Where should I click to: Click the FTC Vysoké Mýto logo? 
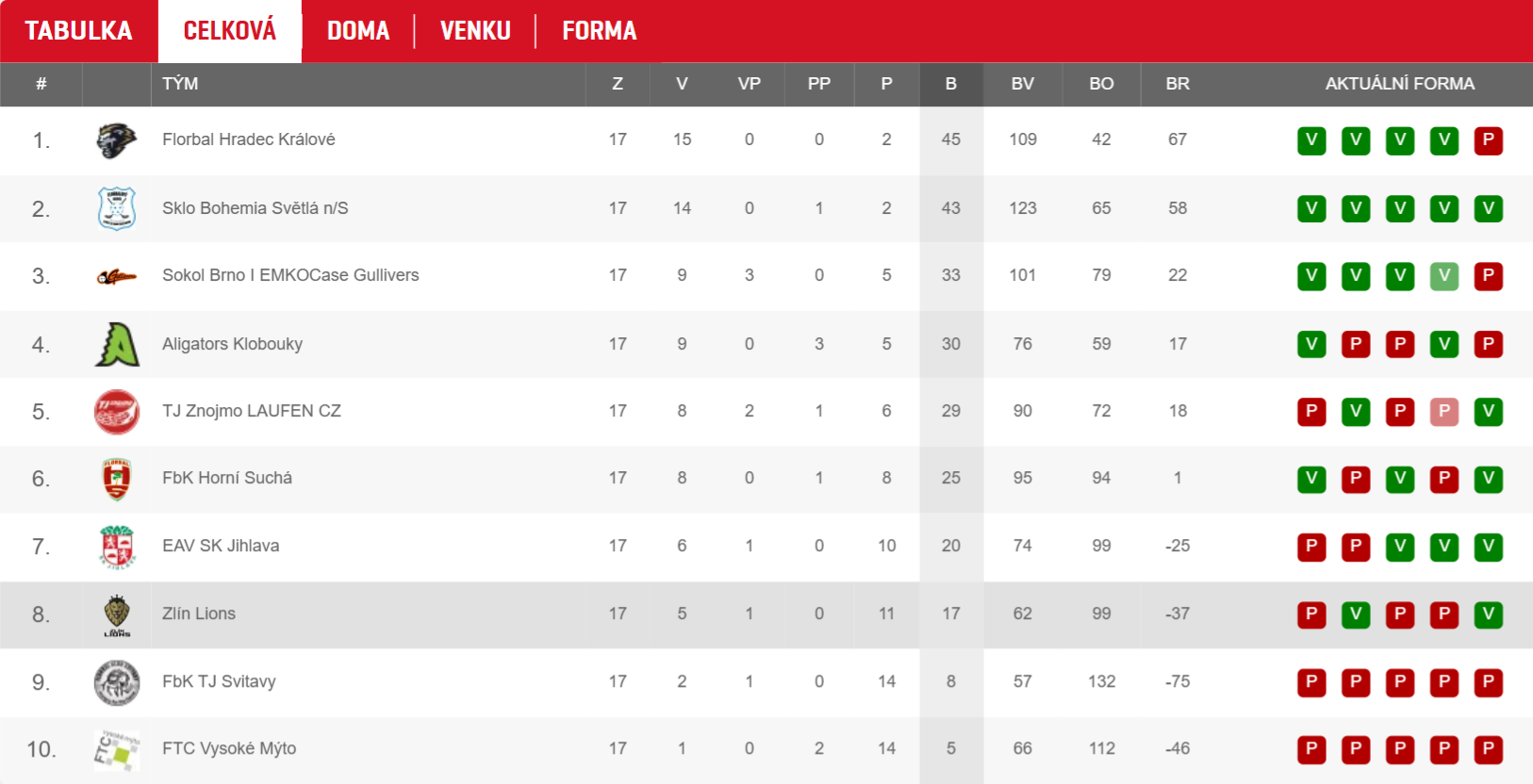pos(117,750)
